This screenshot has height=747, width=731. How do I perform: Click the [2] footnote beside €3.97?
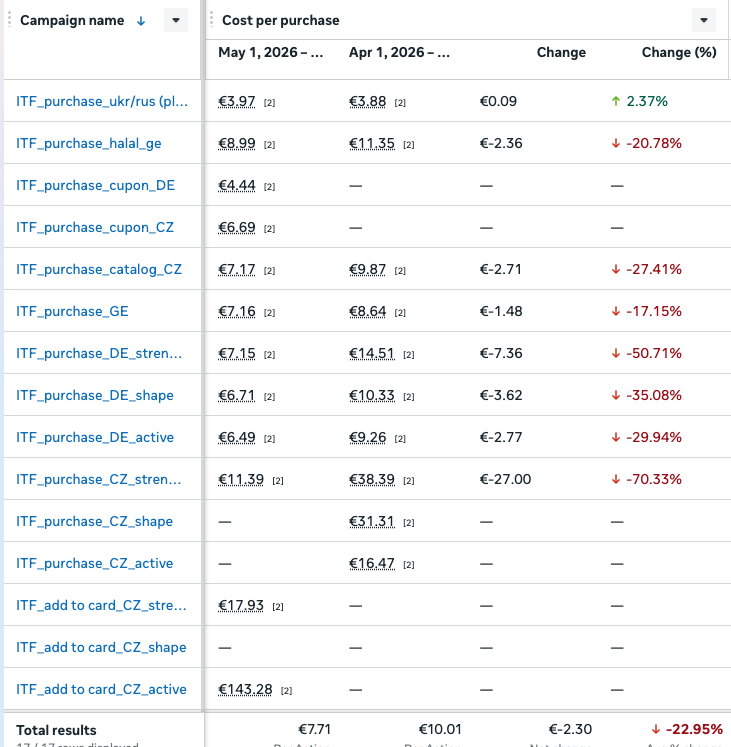[270, 103]
